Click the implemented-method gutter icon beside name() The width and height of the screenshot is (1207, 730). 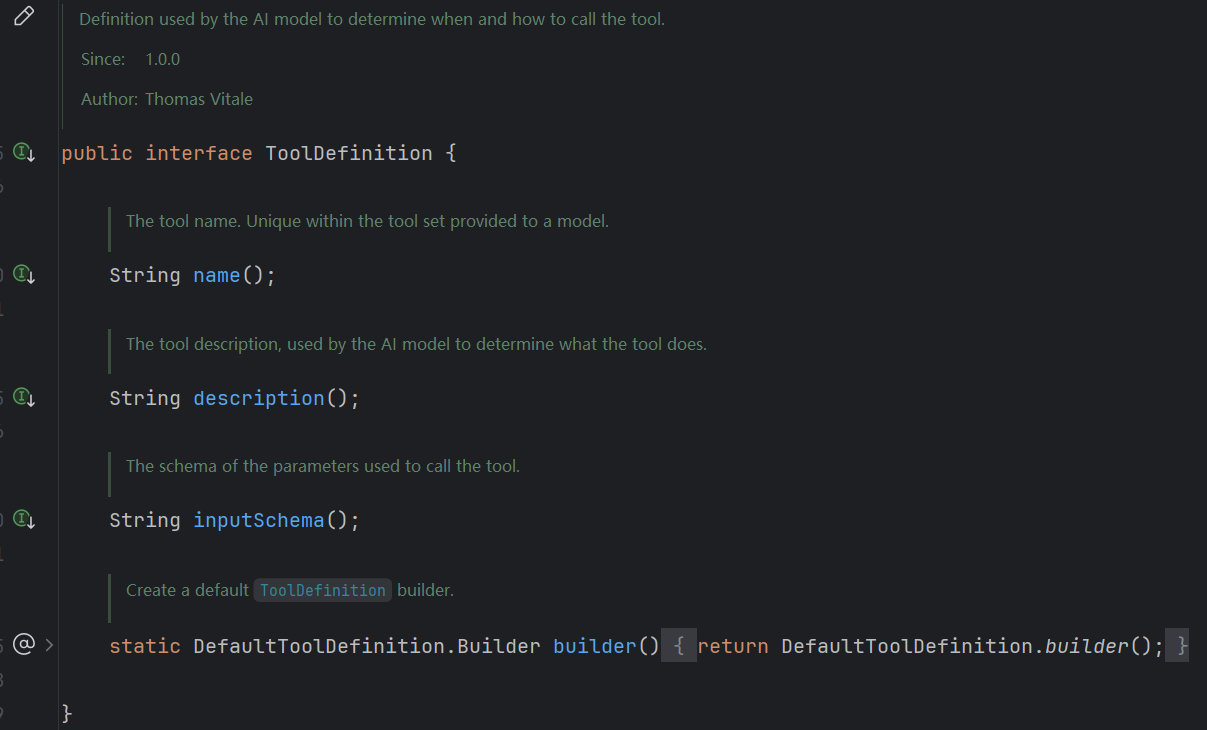coord(24,275)
